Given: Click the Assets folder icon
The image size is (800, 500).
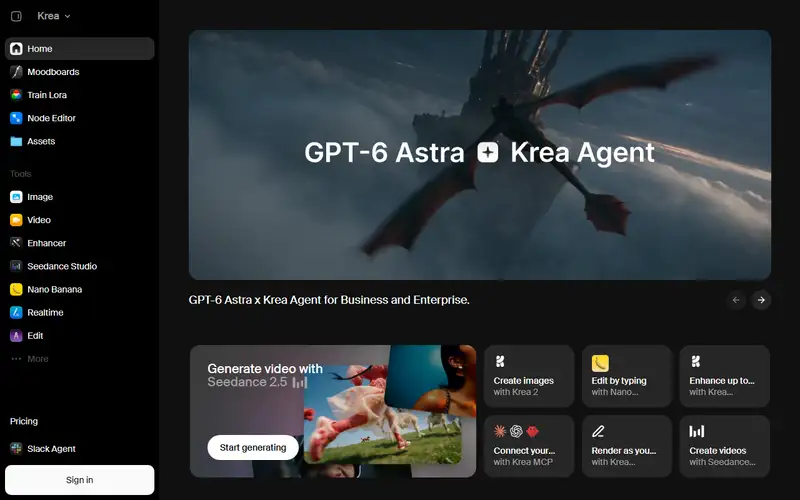Looking at the screenshot, I should 16,141.
